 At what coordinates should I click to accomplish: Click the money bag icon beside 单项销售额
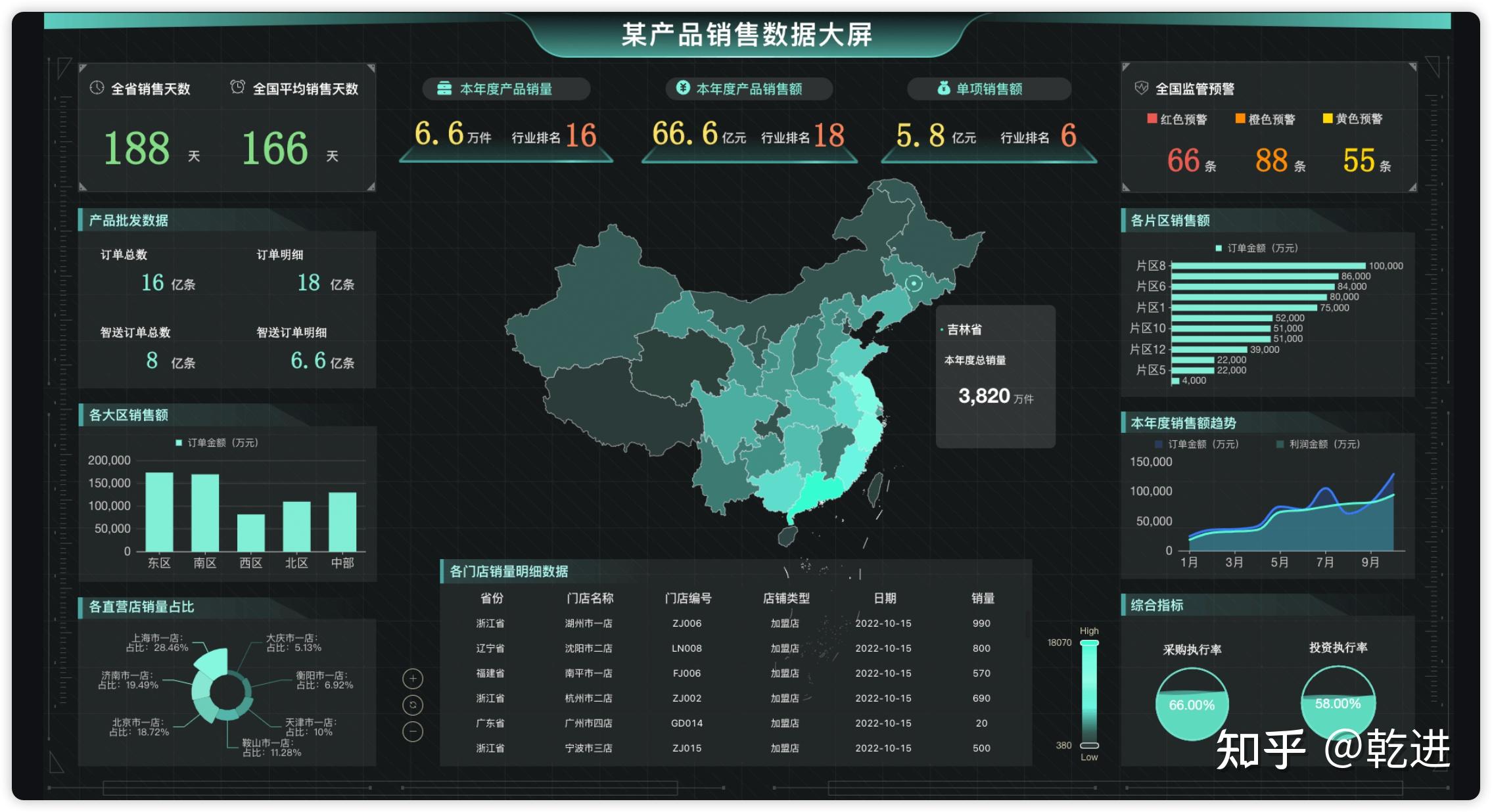click(x=943, y=88)
